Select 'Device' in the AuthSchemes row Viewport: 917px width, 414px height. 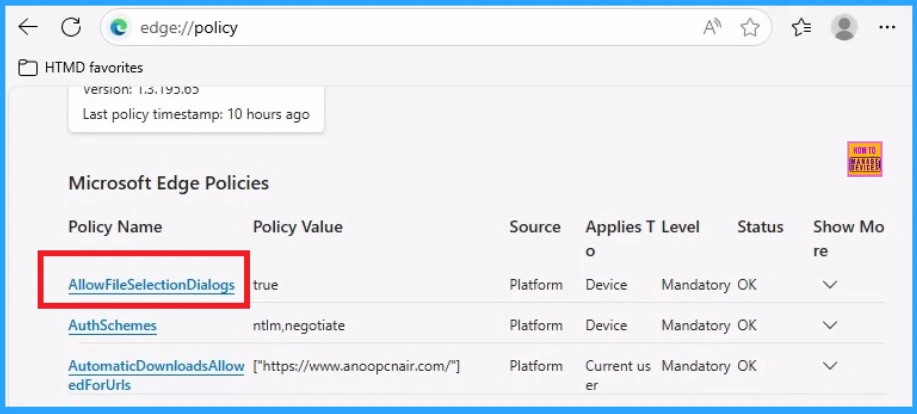click(x=606, y=325)
